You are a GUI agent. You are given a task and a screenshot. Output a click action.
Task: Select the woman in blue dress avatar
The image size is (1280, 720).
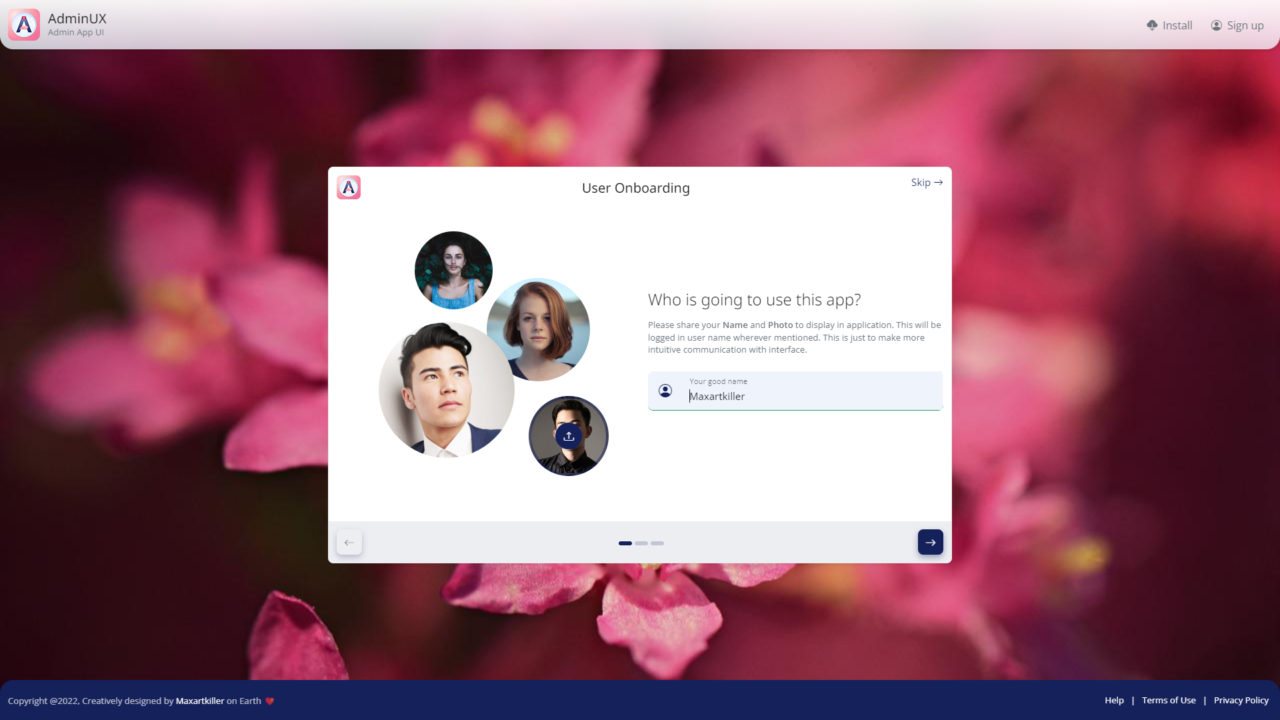[x=453, y=269]
